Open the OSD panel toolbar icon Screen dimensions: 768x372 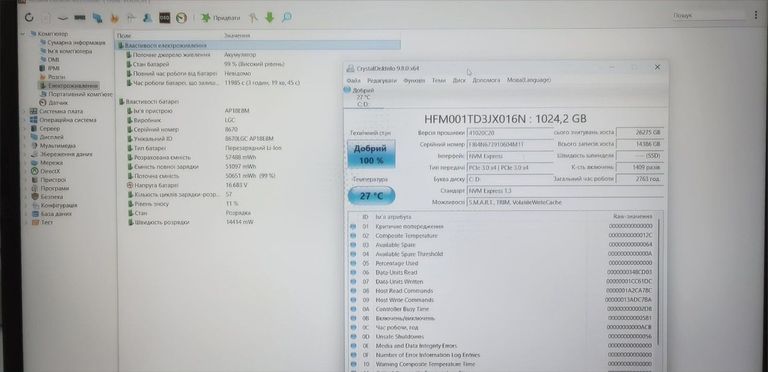pyautogui.click(x=165, y=18)
